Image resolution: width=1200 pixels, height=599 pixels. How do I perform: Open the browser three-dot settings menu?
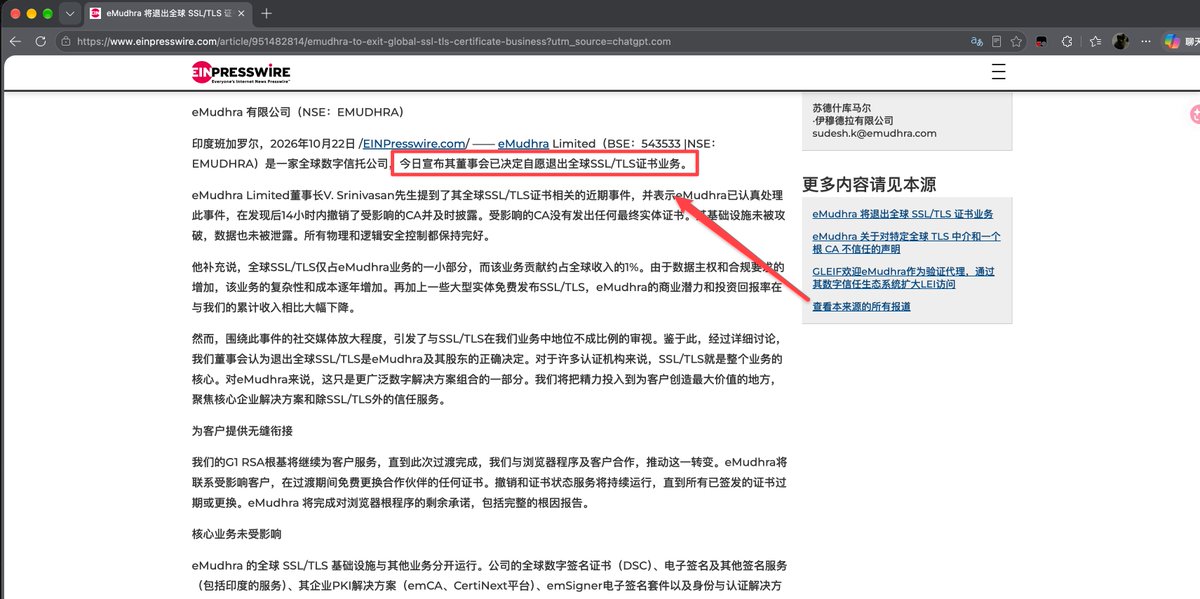point(1148,42)
